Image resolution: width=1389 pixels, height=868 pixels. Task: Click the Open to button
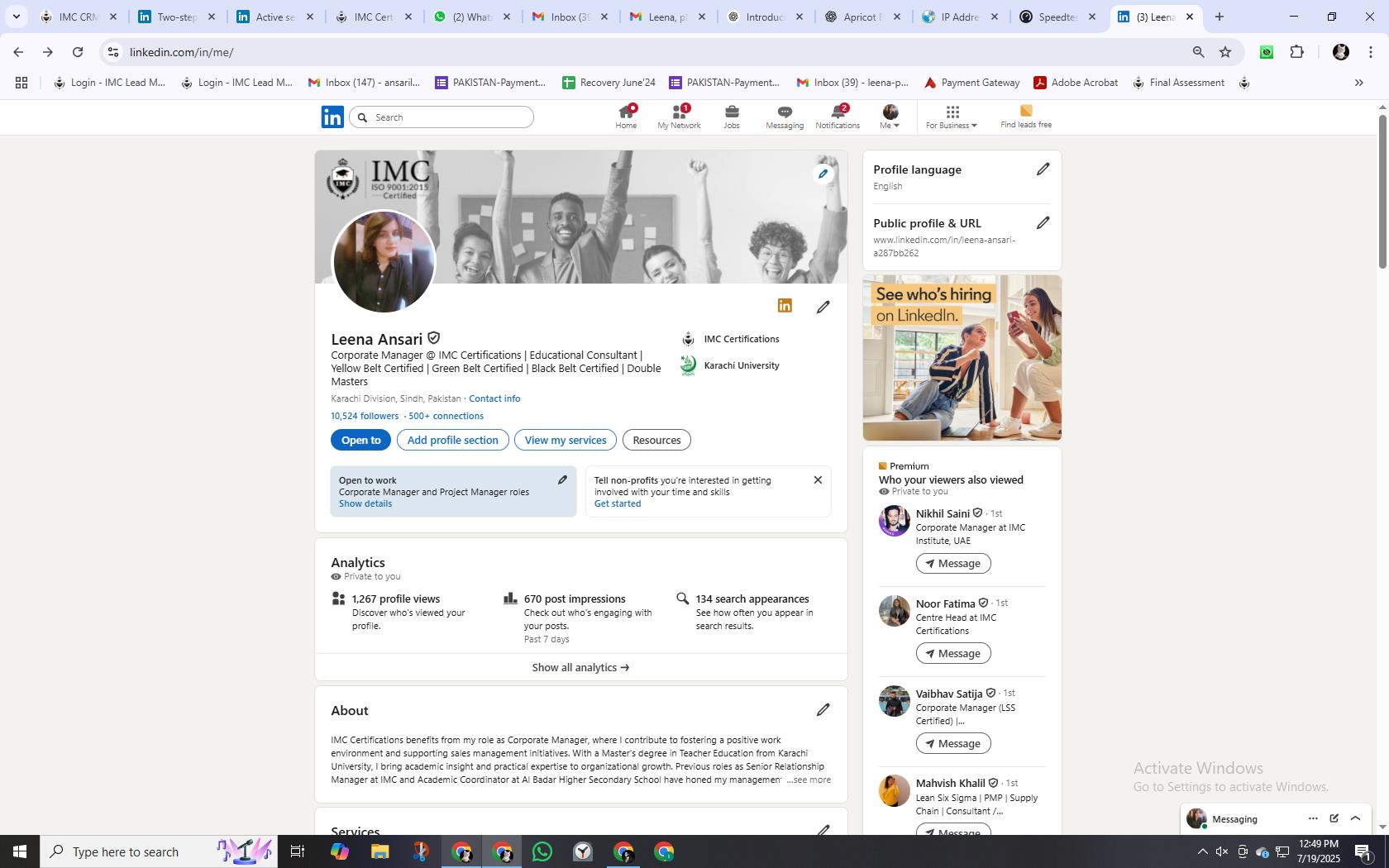tap(360, 440)
